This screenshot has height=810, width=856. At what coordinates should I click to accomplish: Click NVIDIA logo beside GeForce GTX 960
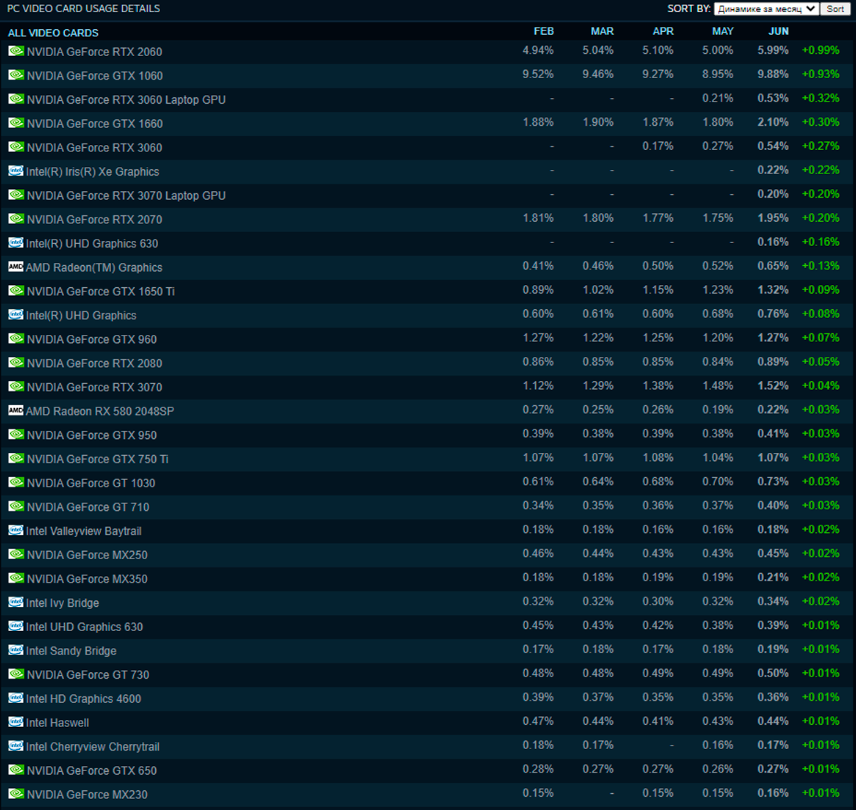[x=16, y=338]
